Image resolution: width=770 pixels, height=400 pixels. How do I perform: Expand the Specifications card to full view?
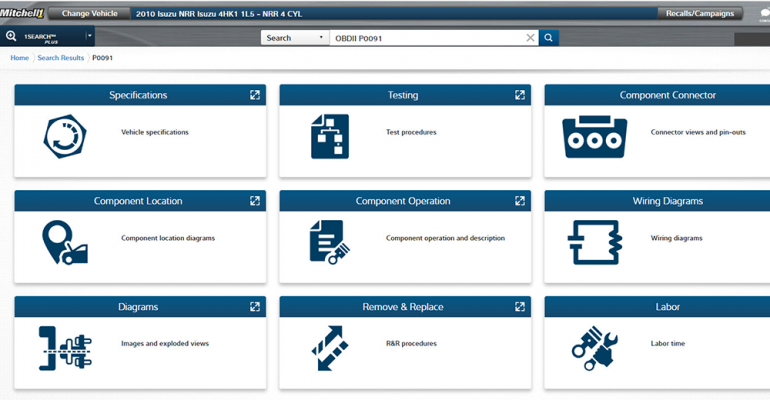coord(255,95)
